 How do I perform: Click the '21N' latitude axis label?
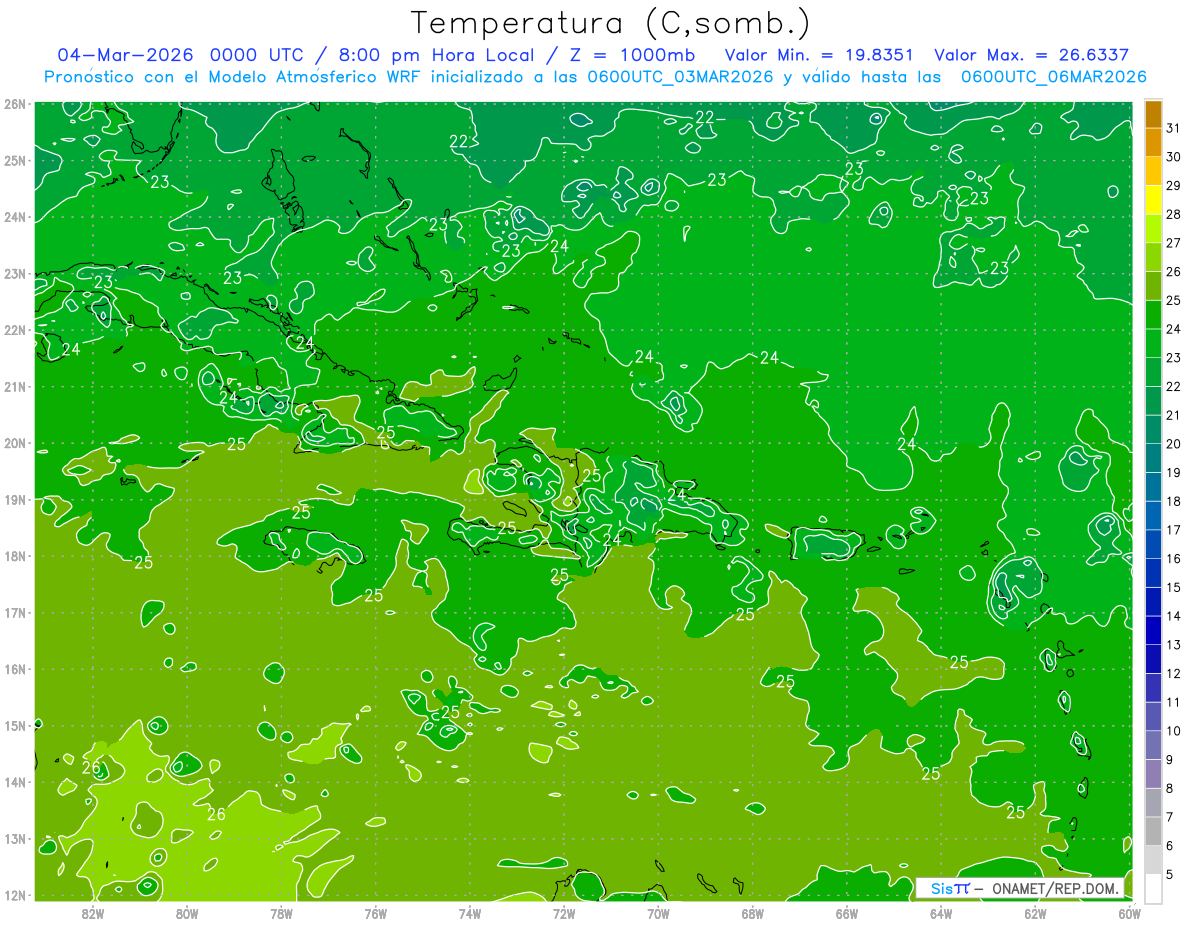pyautogui.click(x=15, y=386)
